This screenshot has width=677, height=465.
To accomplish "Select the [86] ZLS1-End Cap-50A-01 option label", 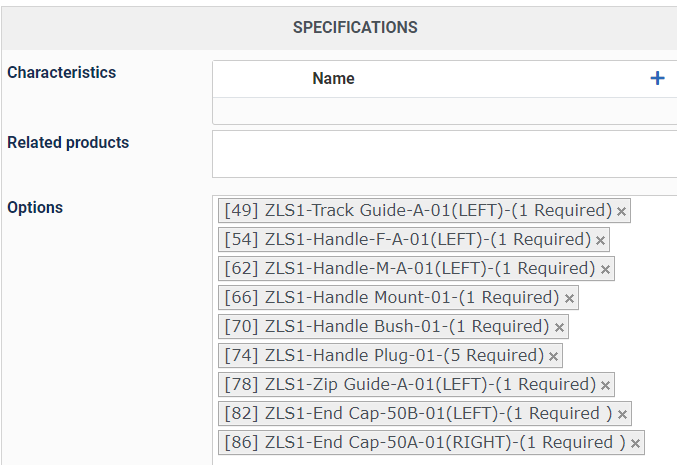I will (424, 442).
